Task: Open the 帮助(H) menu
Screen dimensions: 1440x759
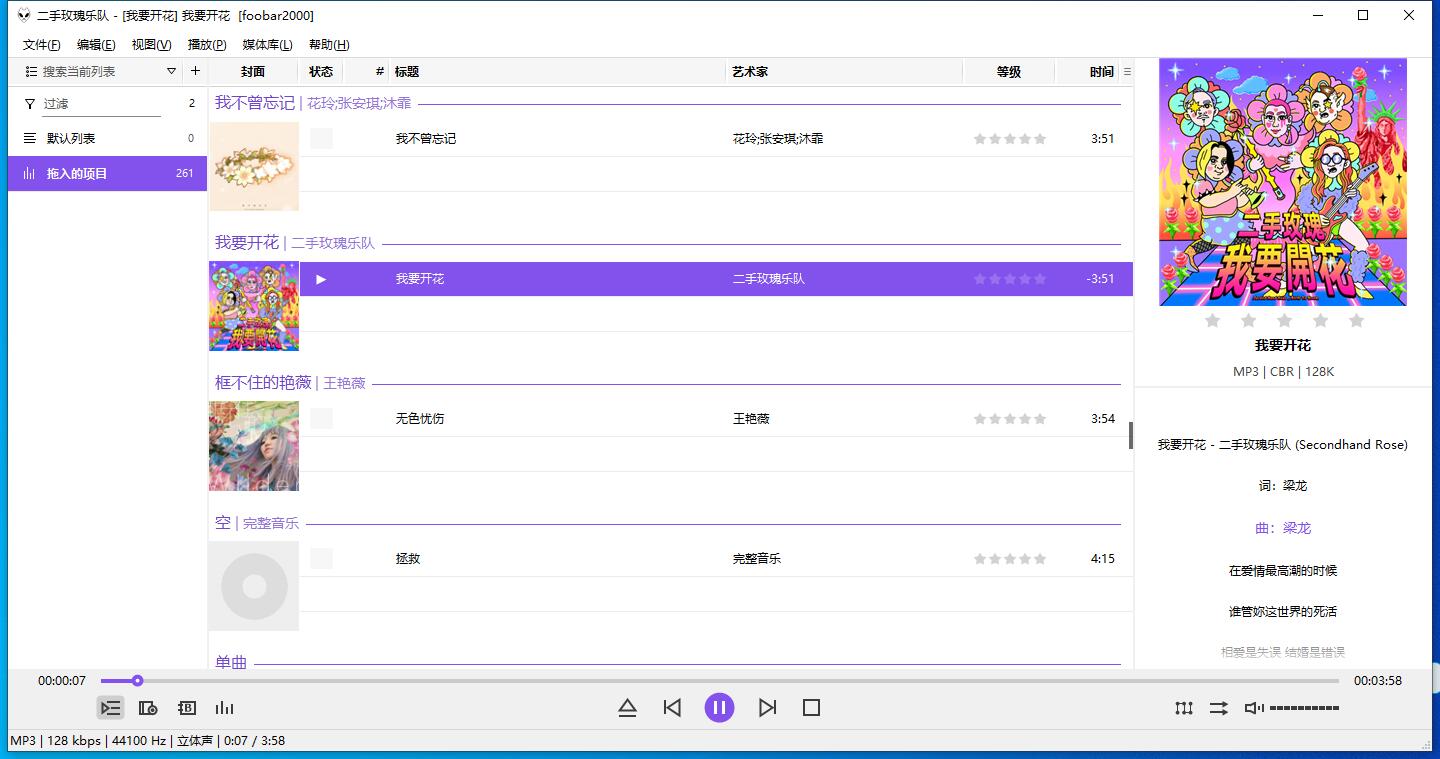Action: 329,45
